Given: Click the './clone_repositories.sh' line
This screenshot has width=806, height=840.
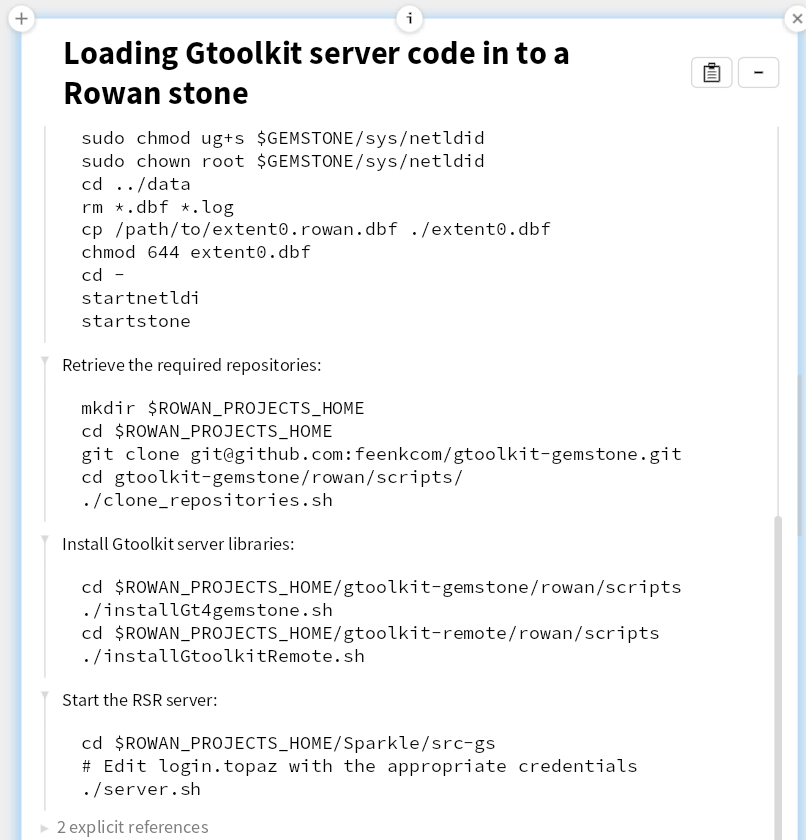Looking at the screenshot, I should coord(207,500).
